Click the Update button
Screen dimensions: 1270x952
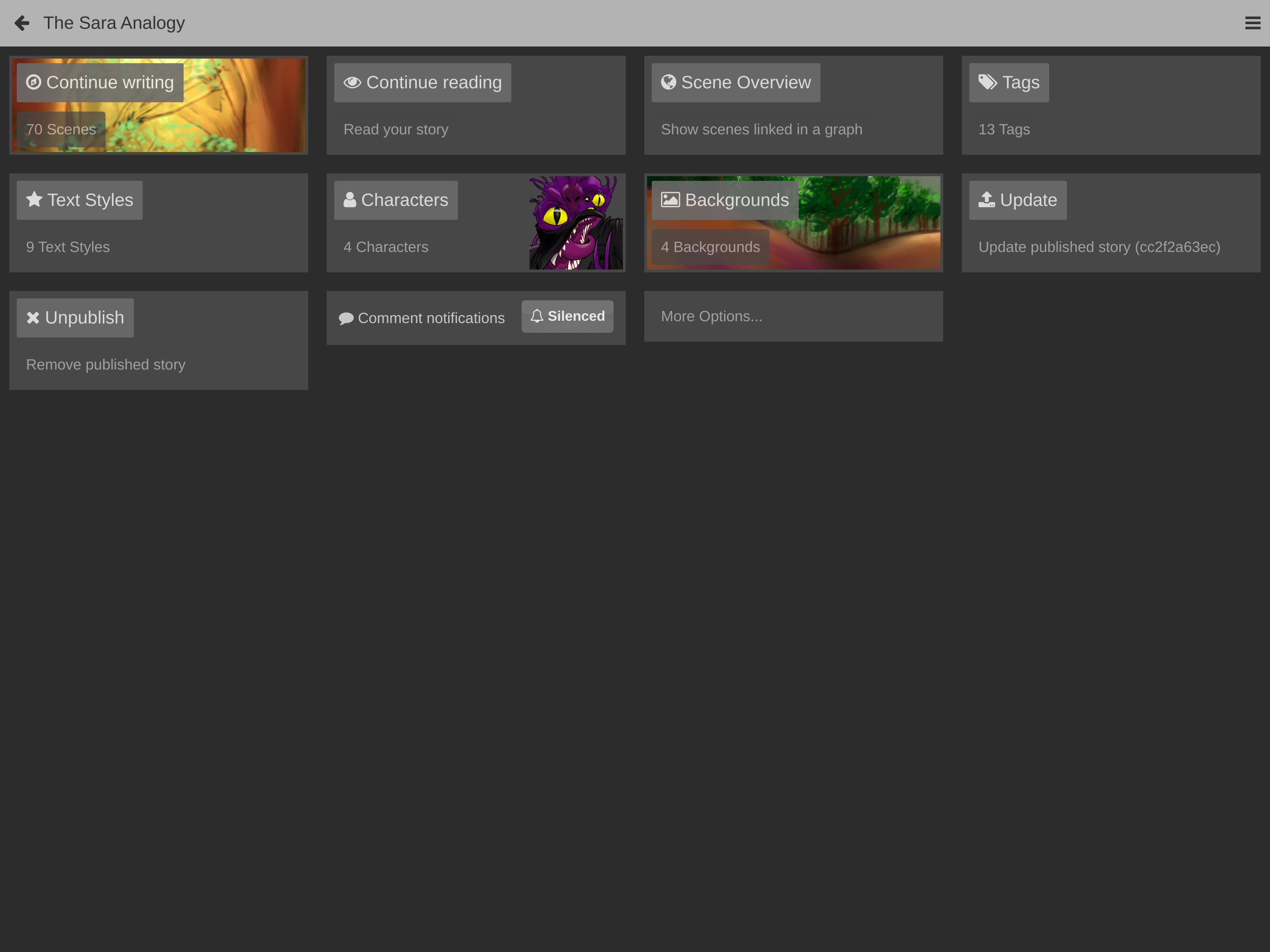pyautogui.click(x=1018, y=200)
